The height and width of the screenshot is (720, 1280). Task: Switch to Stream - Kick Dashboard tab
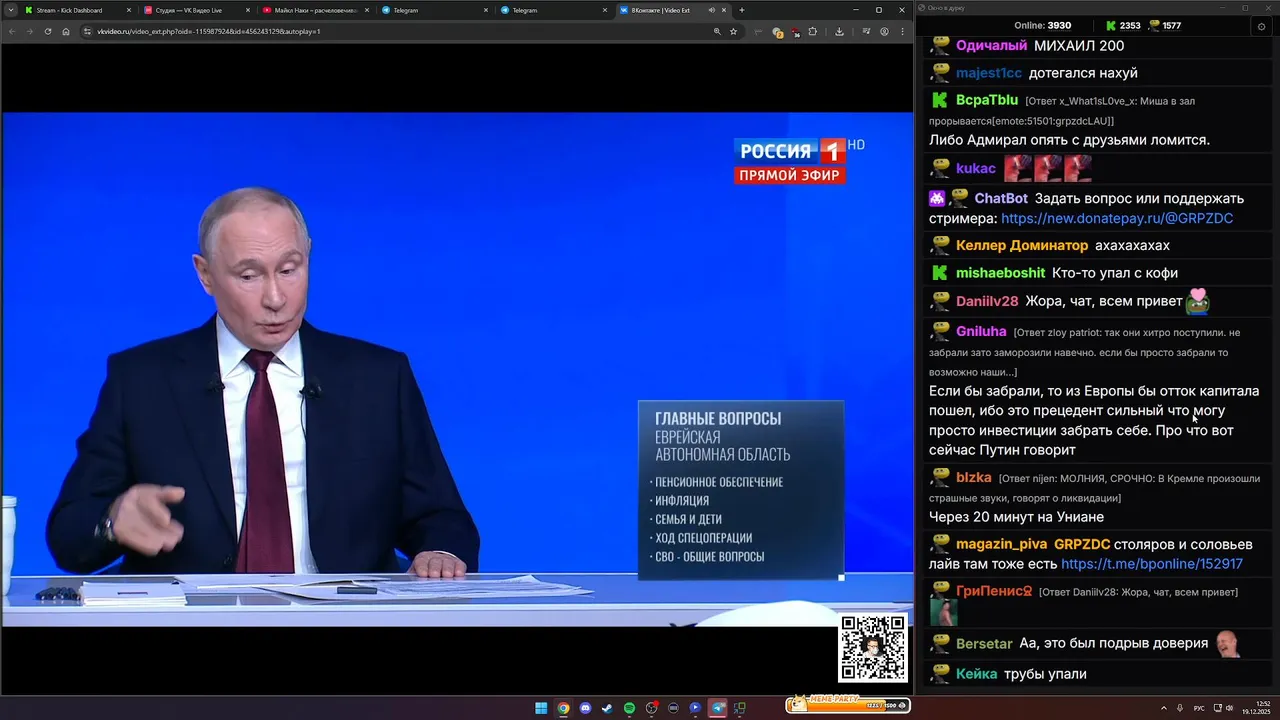point(76,10)
